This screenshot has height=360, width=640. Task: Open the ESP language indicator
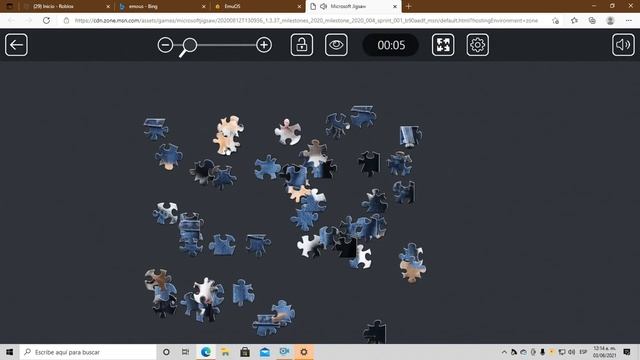(x=583, y=352)
